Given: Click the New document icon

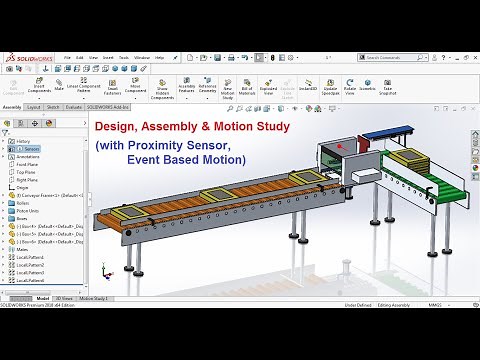Looking at the screenshot, I should tap(190, 58).
